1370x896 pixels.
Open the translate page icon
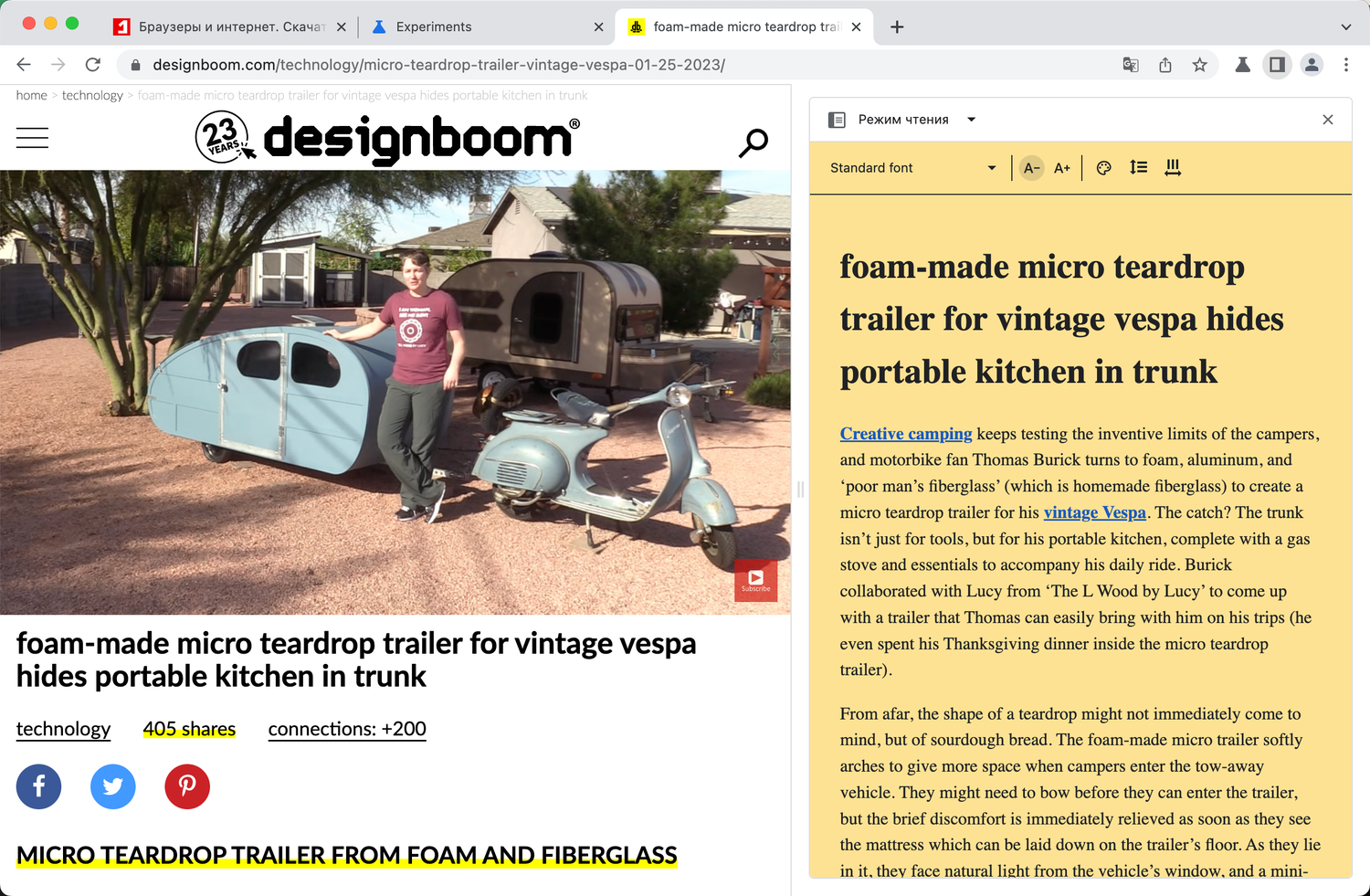[x=1131, y=65]
